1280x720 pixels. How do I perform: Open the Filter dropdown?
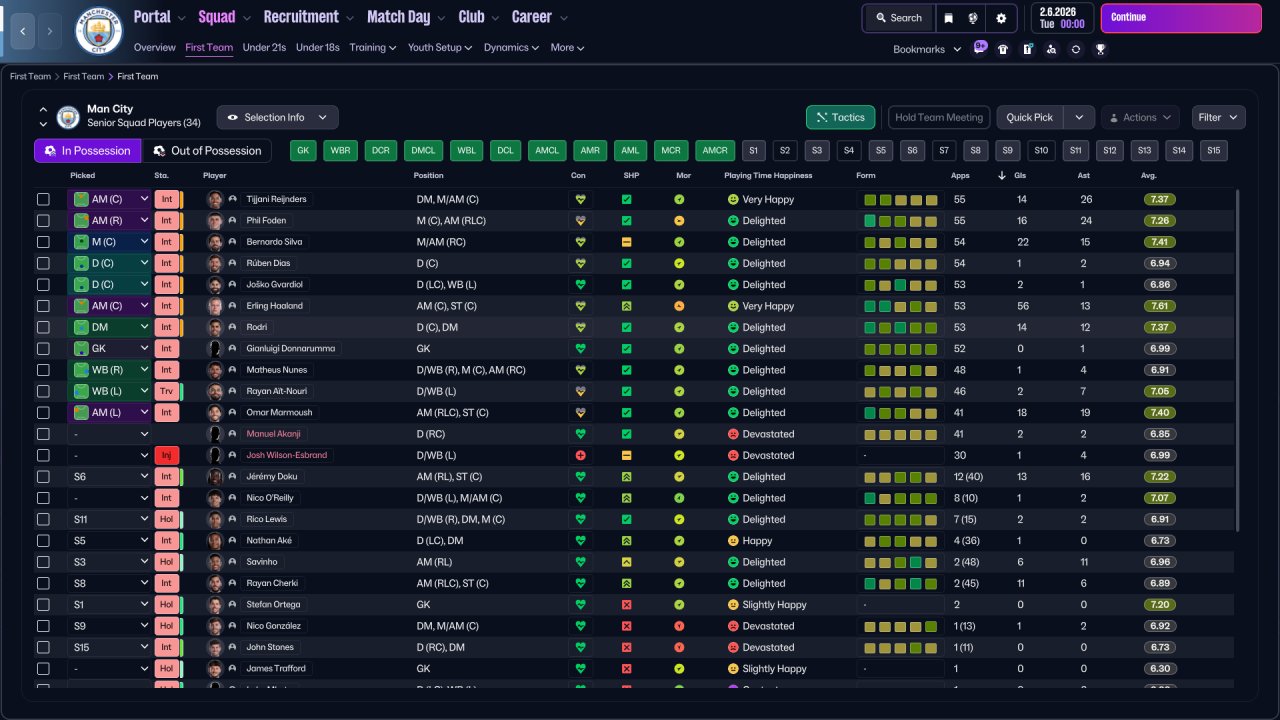coord(1218,117)
